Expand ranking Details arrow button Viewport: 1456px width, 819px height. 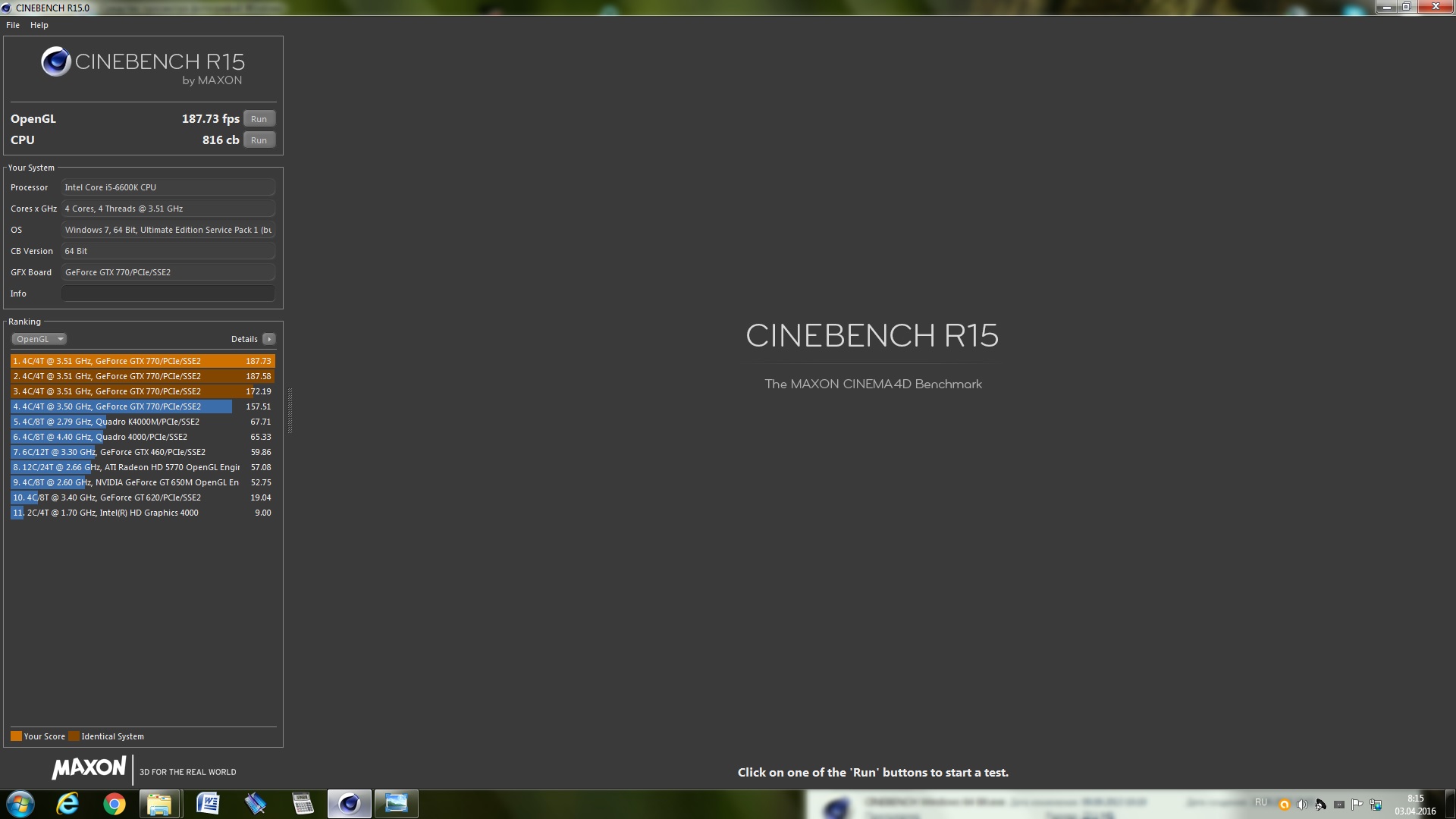[269, 339]
